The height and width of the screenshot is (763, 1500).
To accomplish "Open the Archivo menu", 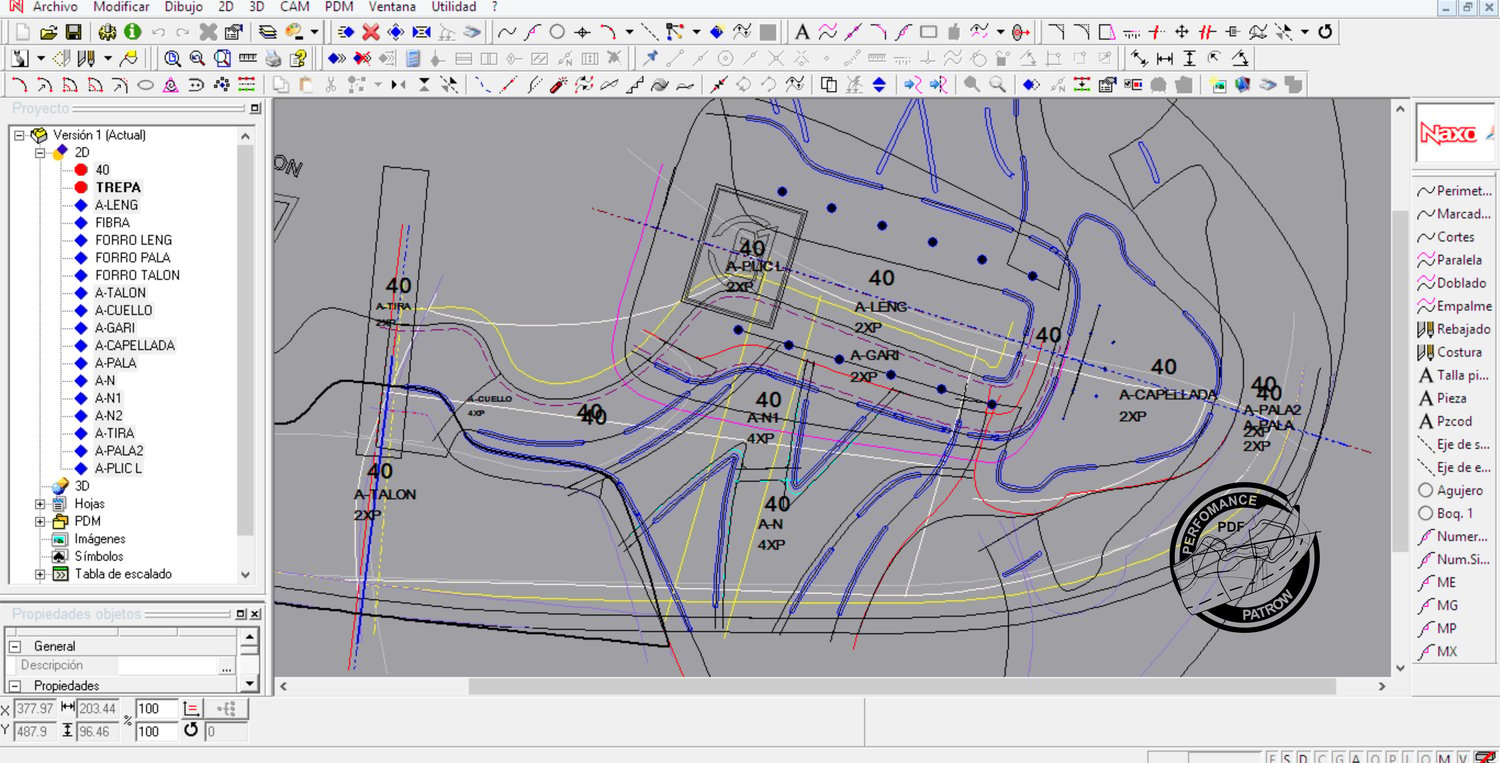I will pos(55,6).
